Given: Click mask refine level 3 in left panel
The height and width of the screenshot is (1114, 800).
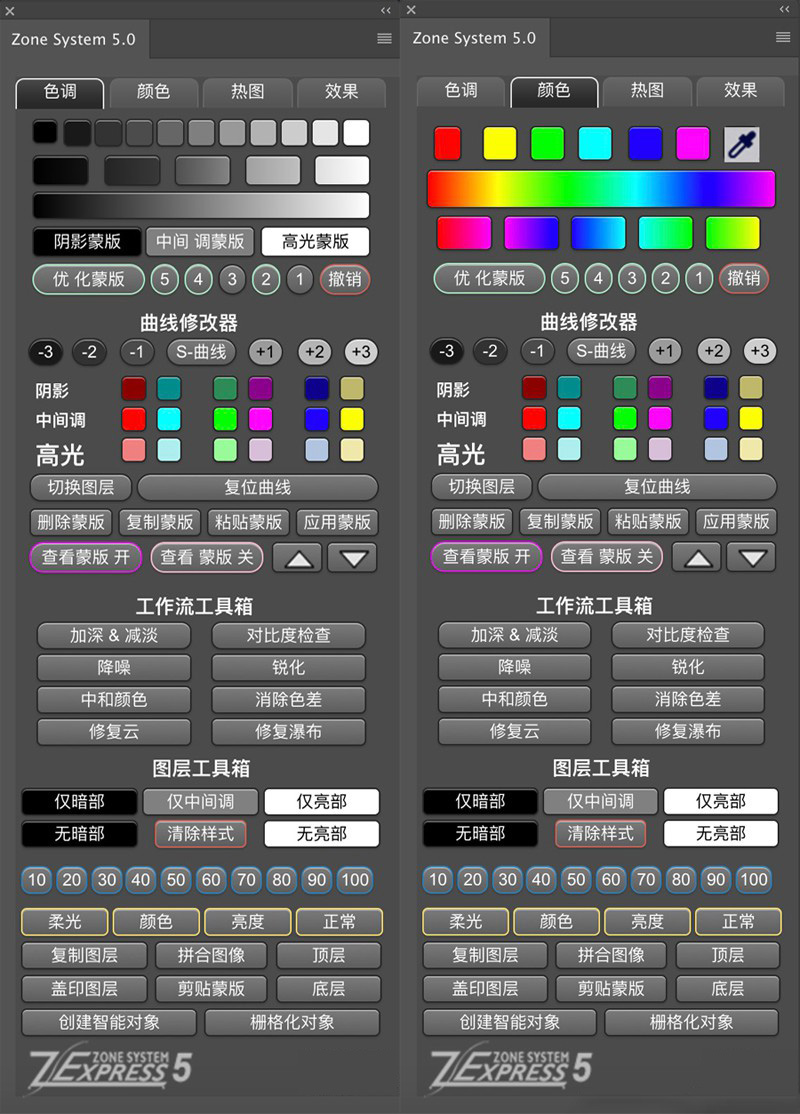Looking at the screenshot, I should (232, 279).
